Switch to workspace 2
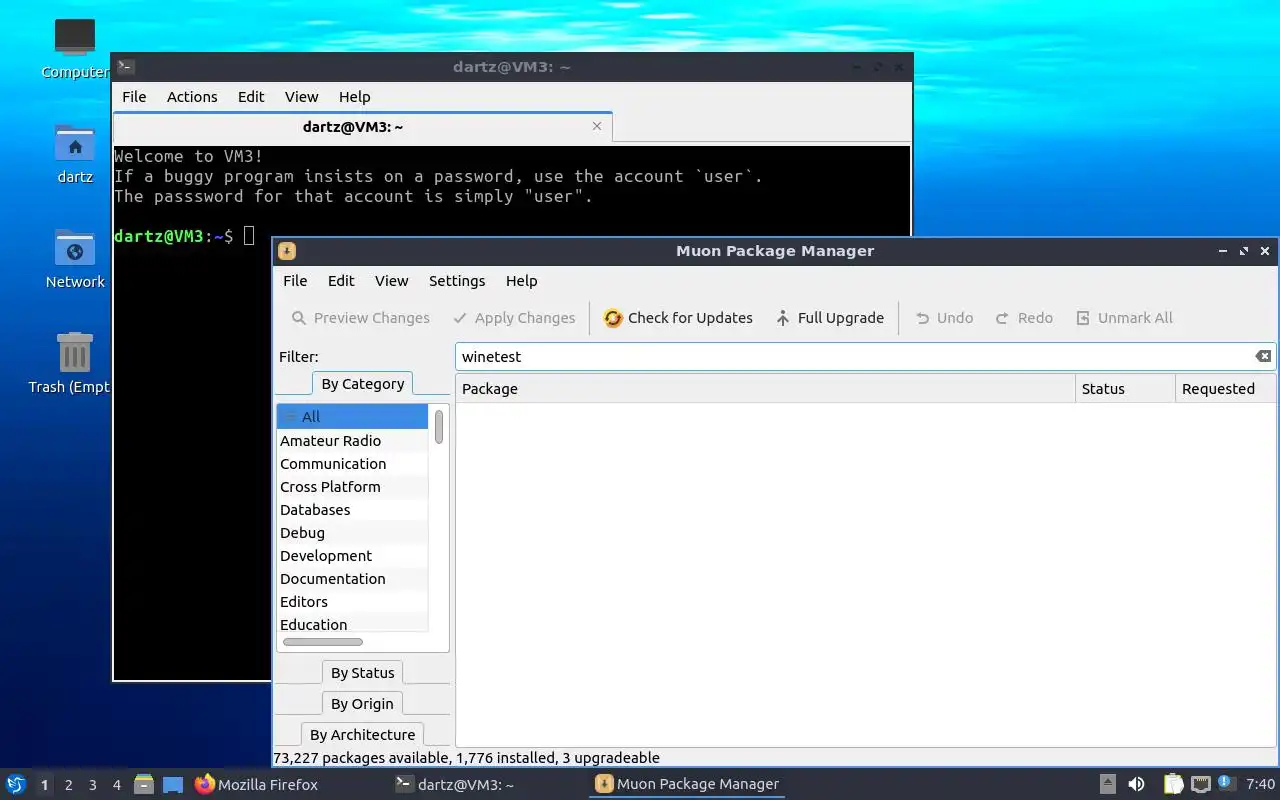 (68, 785)
